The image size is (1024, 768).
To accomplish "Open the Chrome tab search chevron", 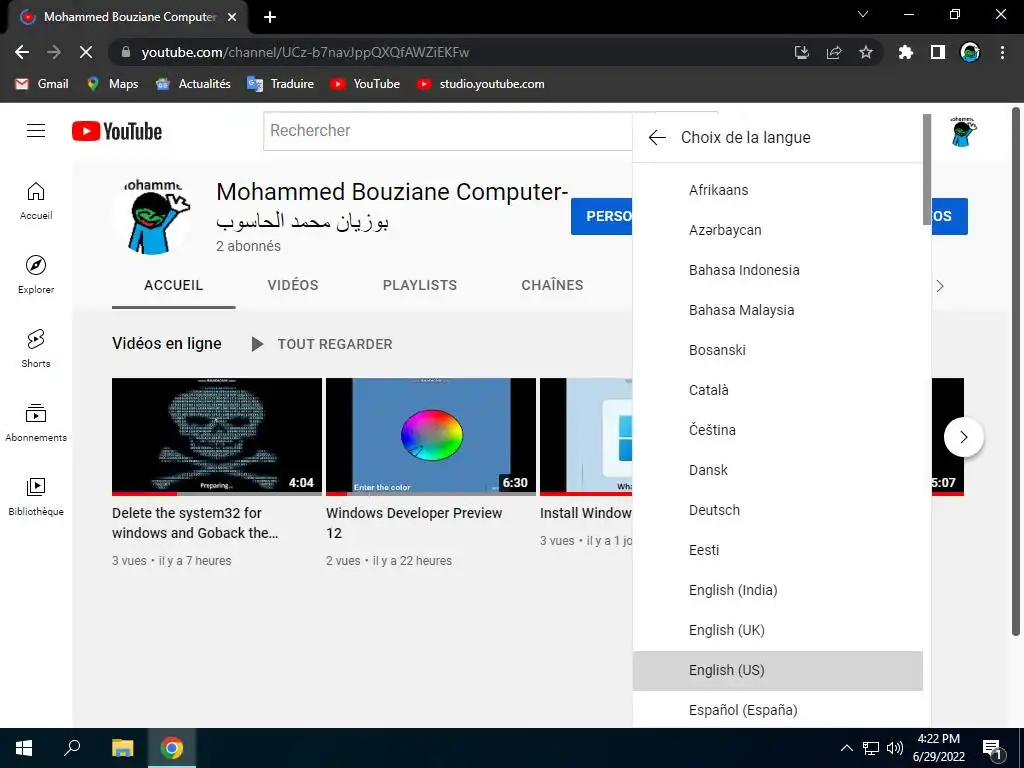I will click(863, 14).
